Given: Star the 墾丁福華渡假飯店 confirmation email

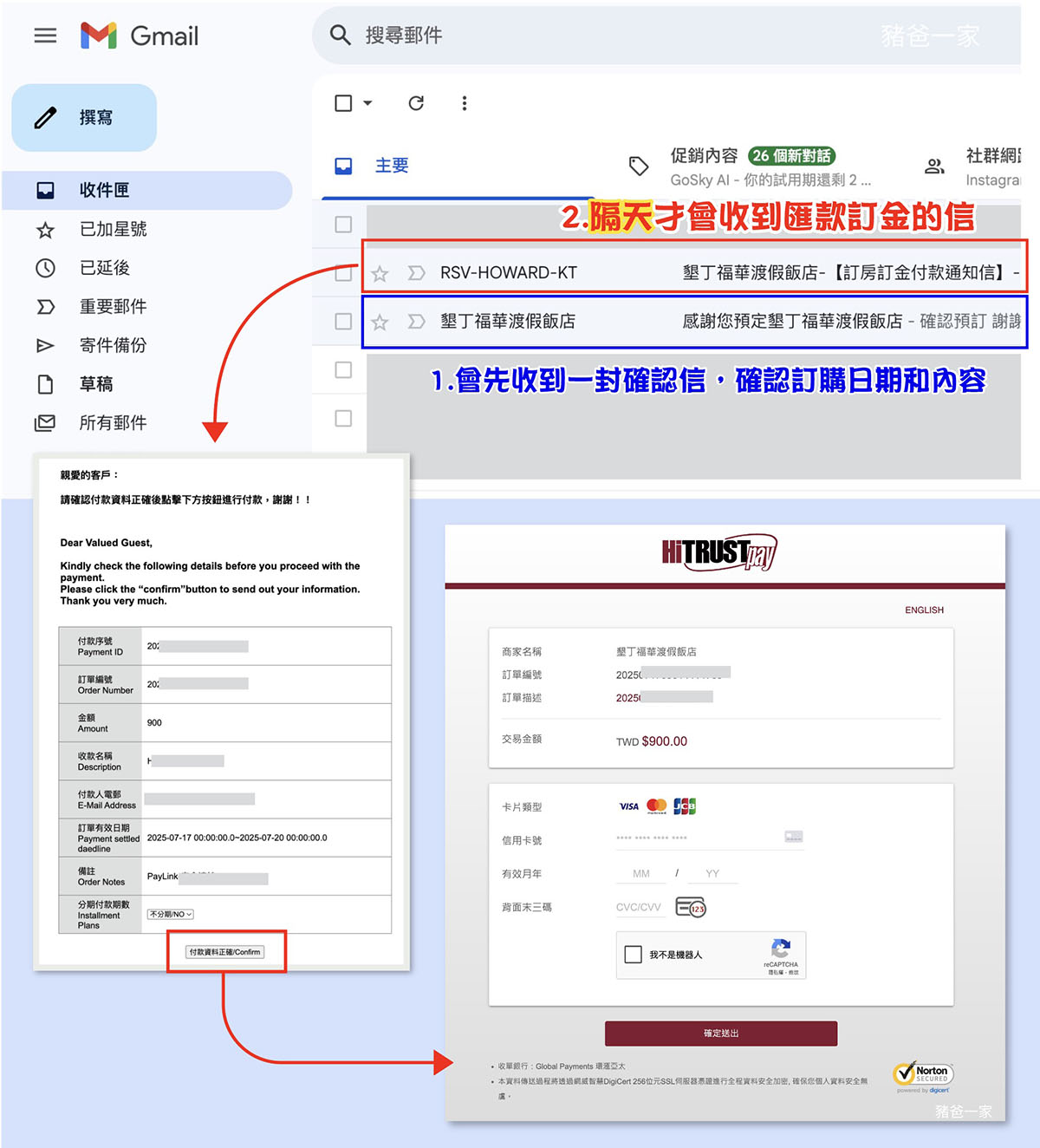Looking at the screenshot, I should coord(380,323).
